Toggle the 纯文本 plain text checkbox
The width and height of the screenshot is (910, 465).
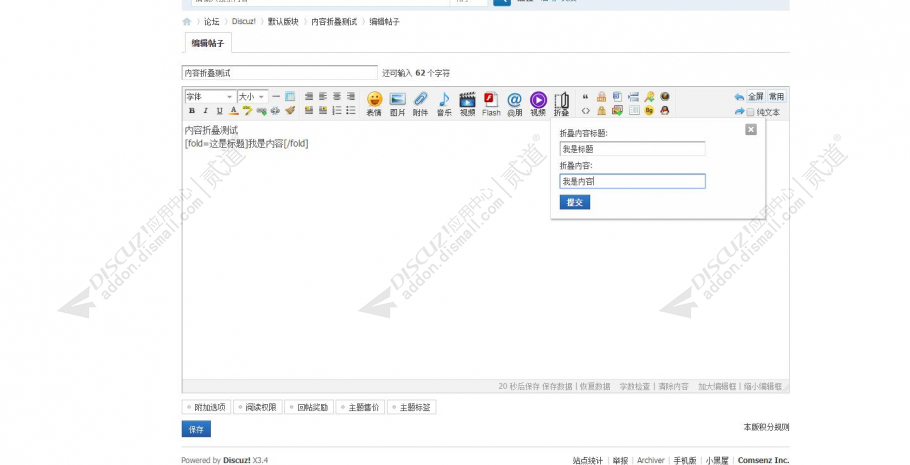(750, 112)
